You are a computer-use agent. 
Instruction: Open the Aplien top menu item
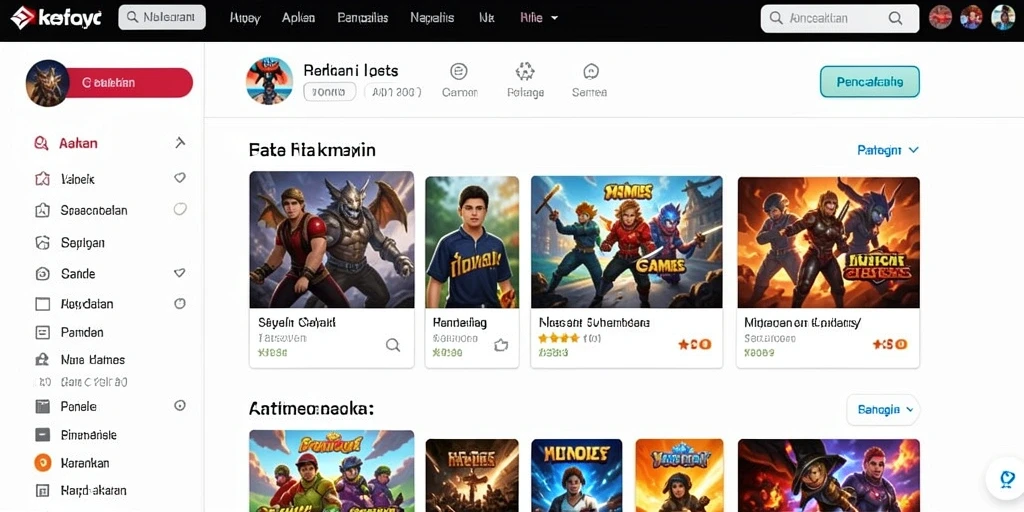click(x=298, y=18)
